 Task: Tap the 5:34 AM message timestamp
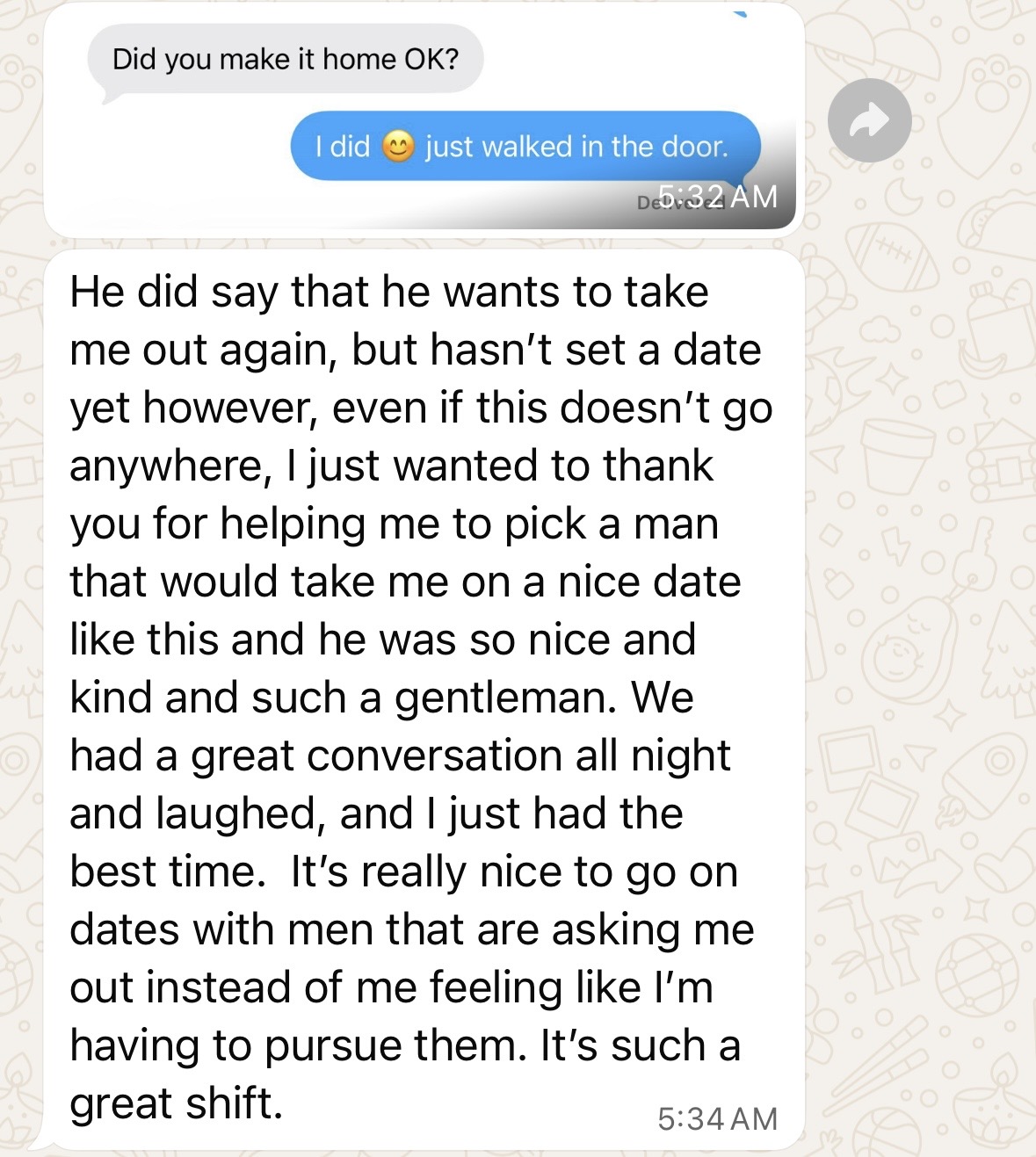tap(717, 1118)
